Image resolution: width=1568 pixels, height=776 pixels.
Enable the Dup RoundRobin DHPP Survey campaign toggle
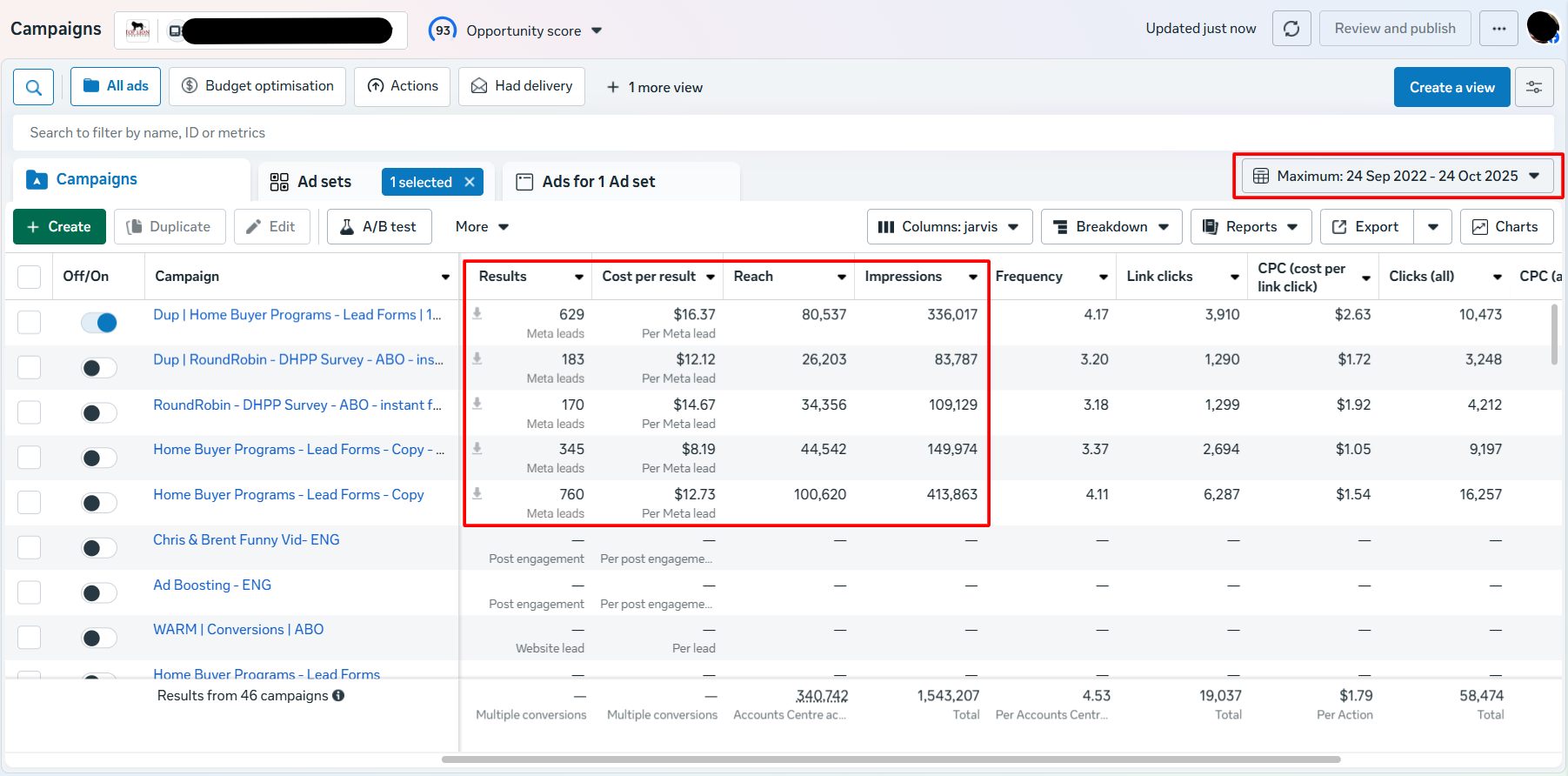click(99, 368)
